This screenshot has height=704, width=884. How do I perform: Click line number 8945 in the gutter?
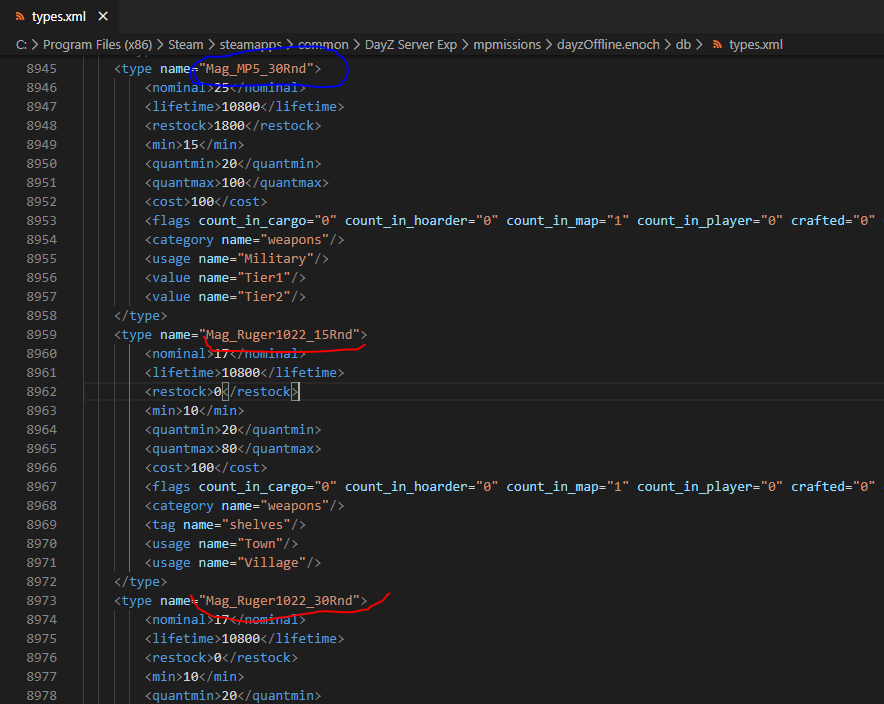coord(42,69)
